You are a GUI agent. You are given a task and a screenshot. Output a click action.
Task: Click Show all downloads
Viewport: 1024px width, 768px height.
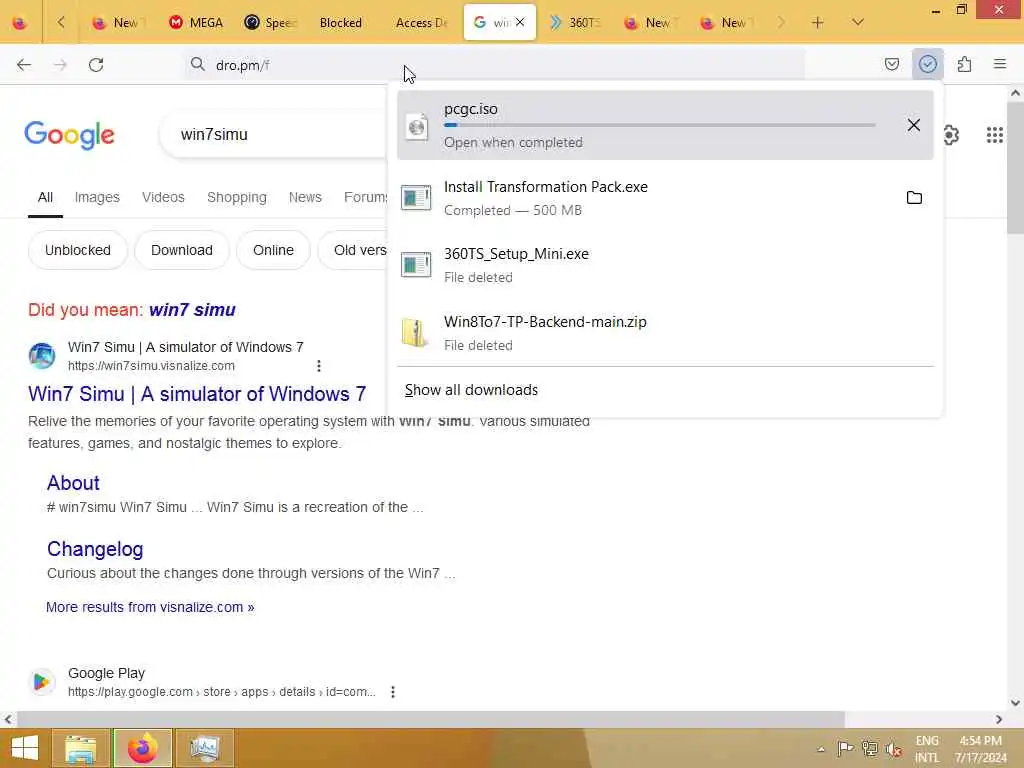coord(472,390)
